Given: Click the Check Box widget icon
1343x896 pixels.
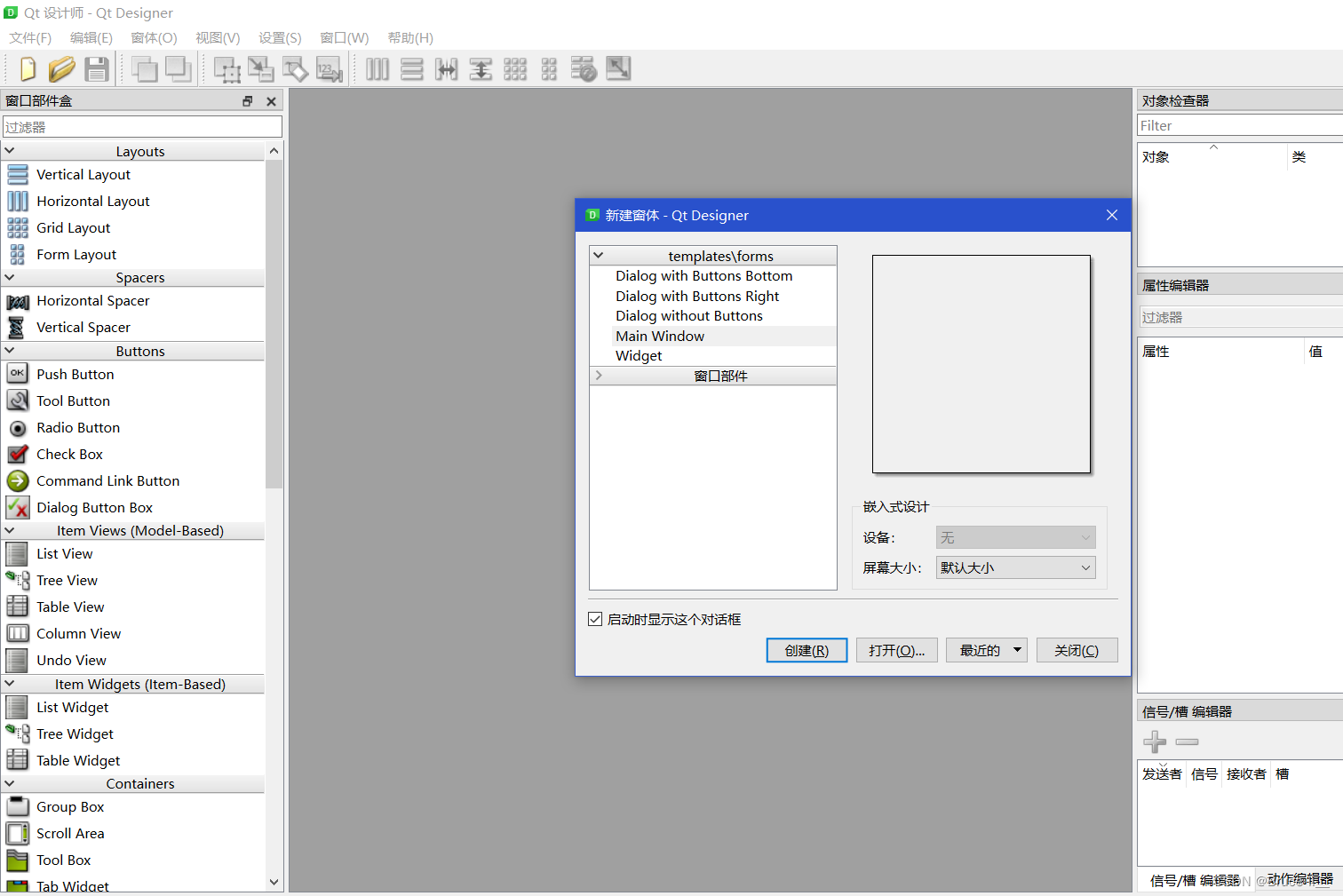Looking at the screenshot, I should coord(18,454).
